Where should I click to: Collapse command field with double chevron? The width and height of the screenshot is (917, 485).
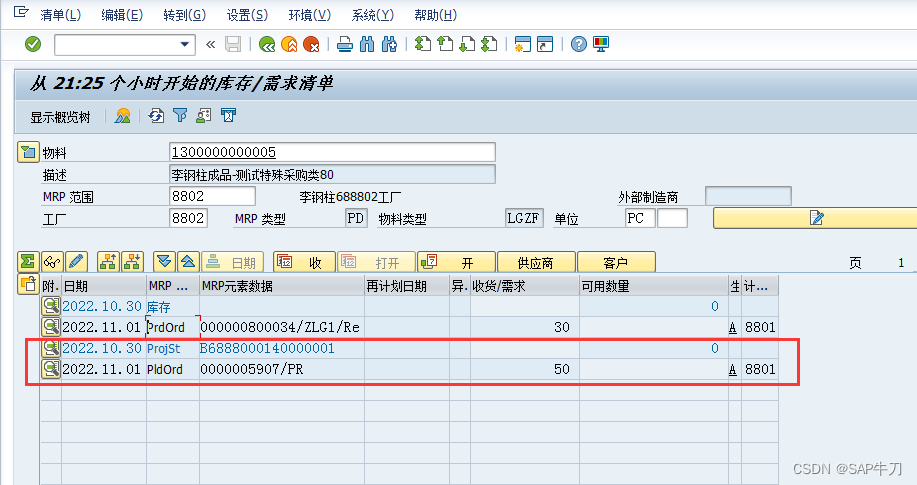pos(211,44)
